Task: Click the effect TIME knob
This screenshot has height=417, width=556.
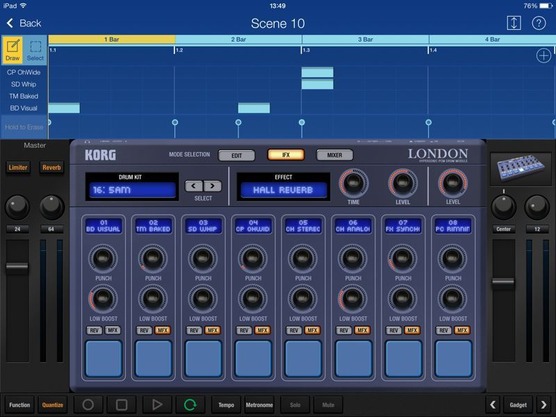Action: [353, 183]
